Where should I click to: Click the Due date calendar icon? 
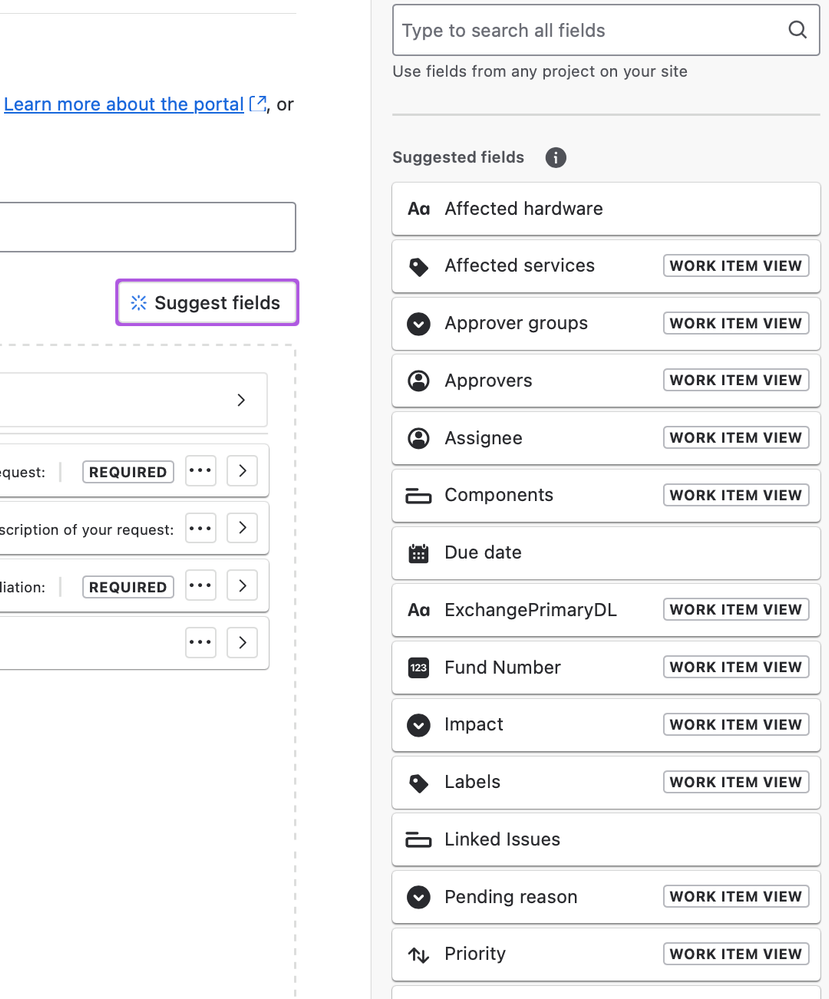[418, 553]
